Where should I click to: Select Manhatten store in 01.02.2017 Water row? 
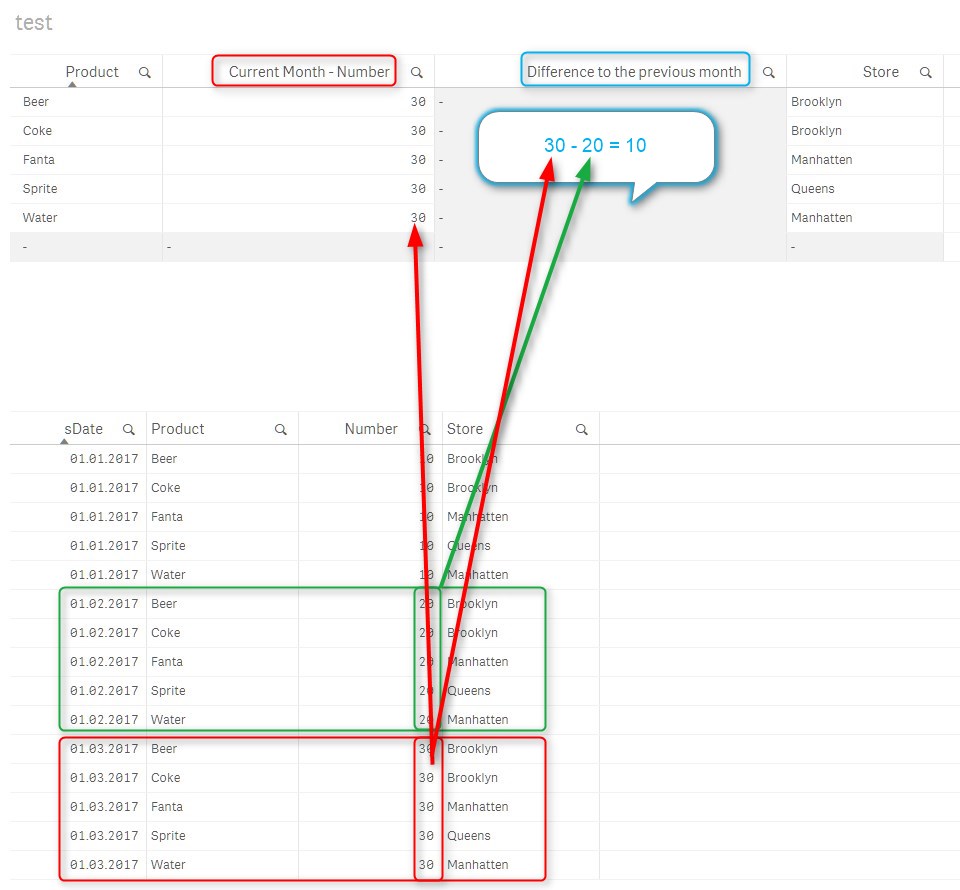(x=478, y=719)
